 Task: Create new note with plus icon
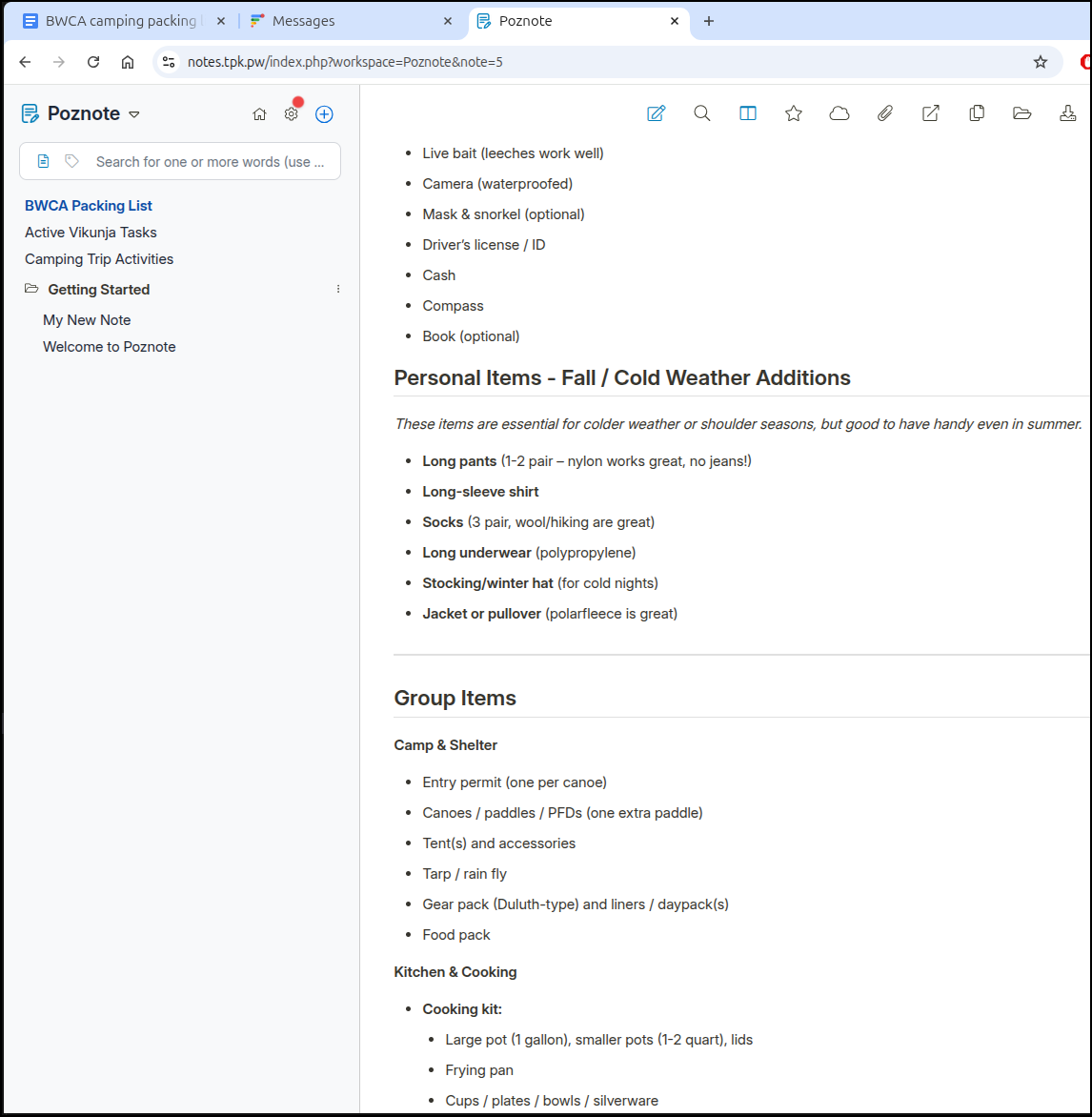tap(324, 114)
